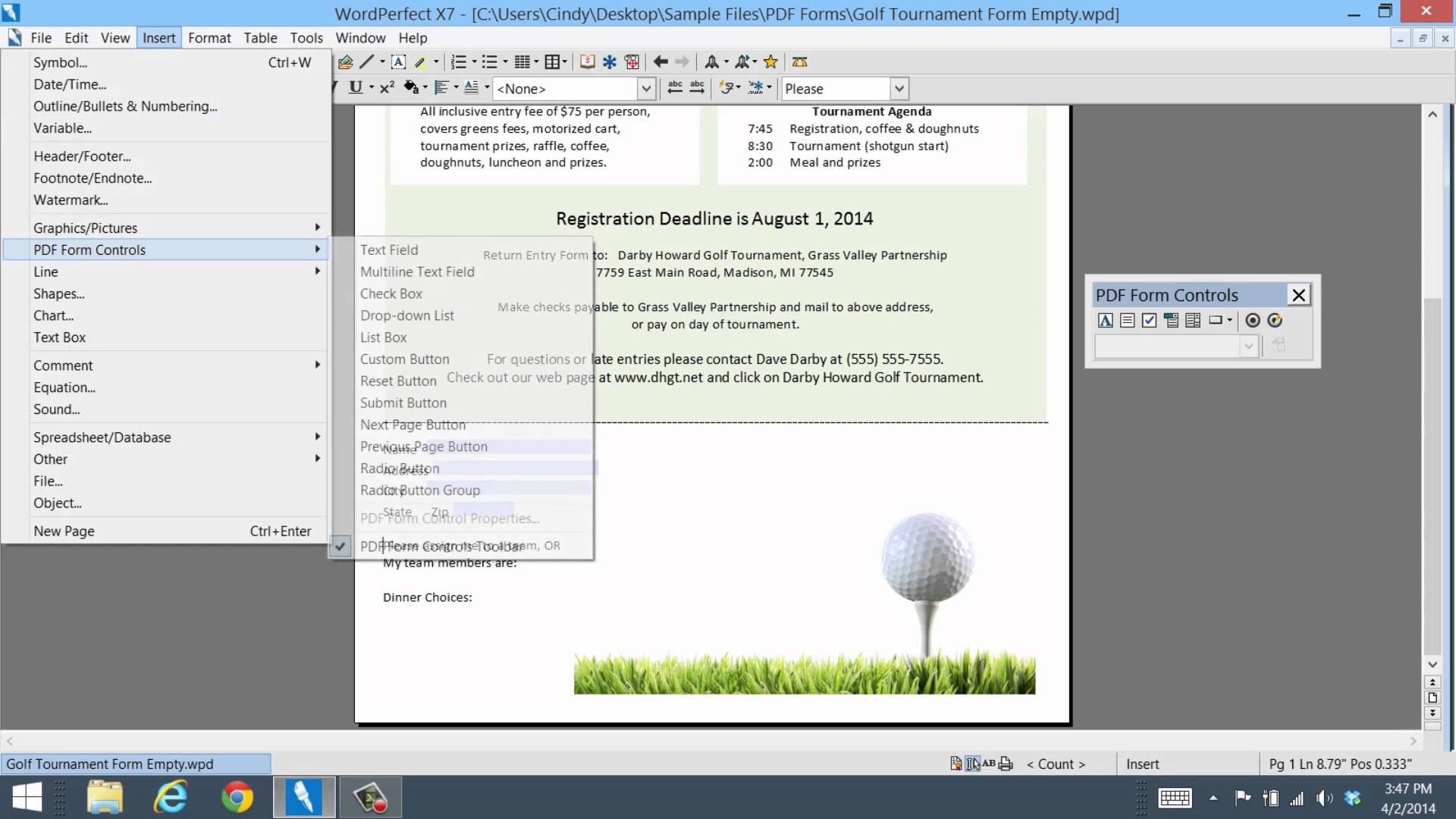Click the underline formatting icon
The image size is (1456, 819).
tap(355, 88)
